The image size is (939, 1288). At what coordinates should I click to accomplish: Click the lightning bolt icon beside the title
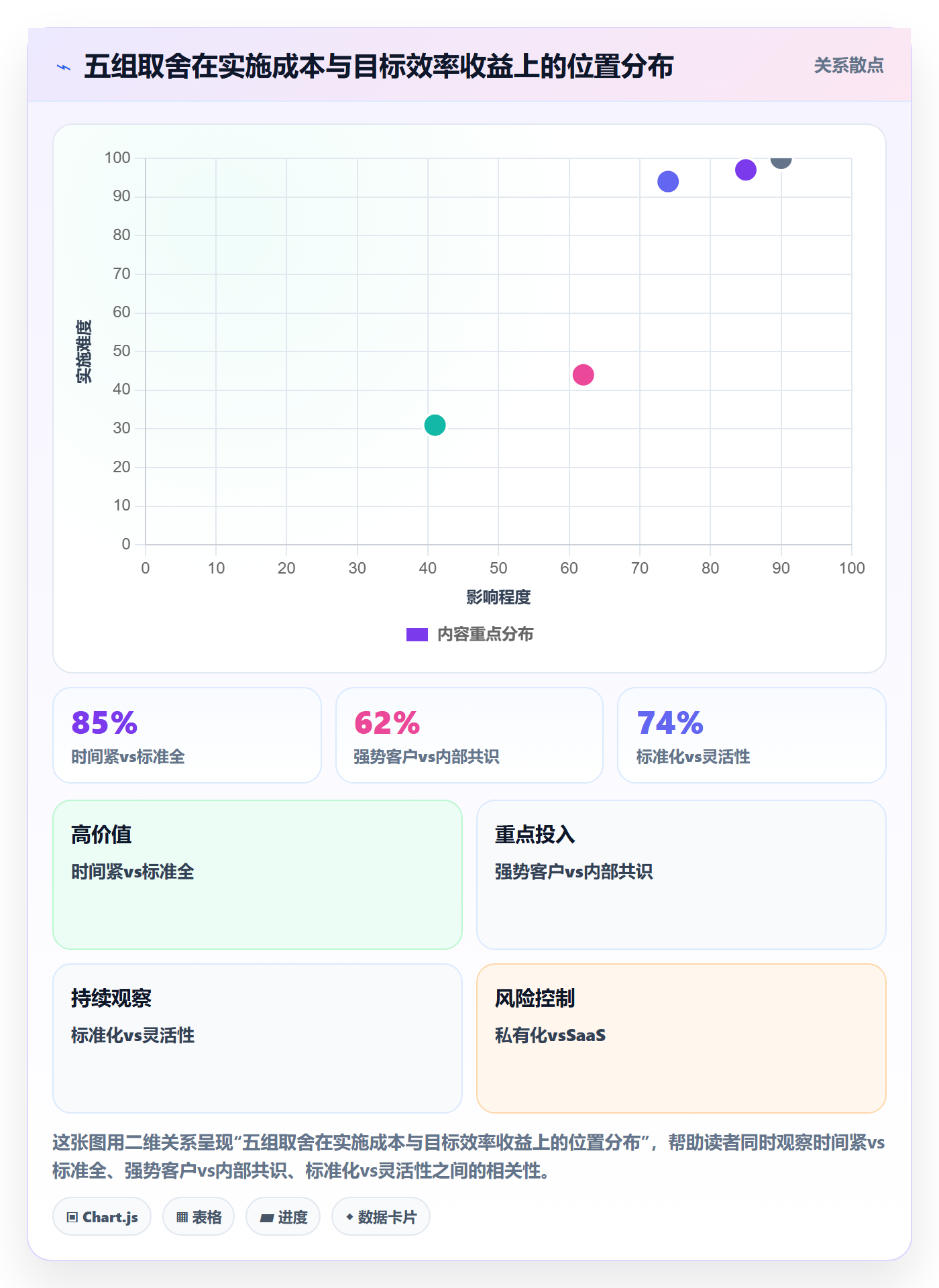[x=64, y=67]
